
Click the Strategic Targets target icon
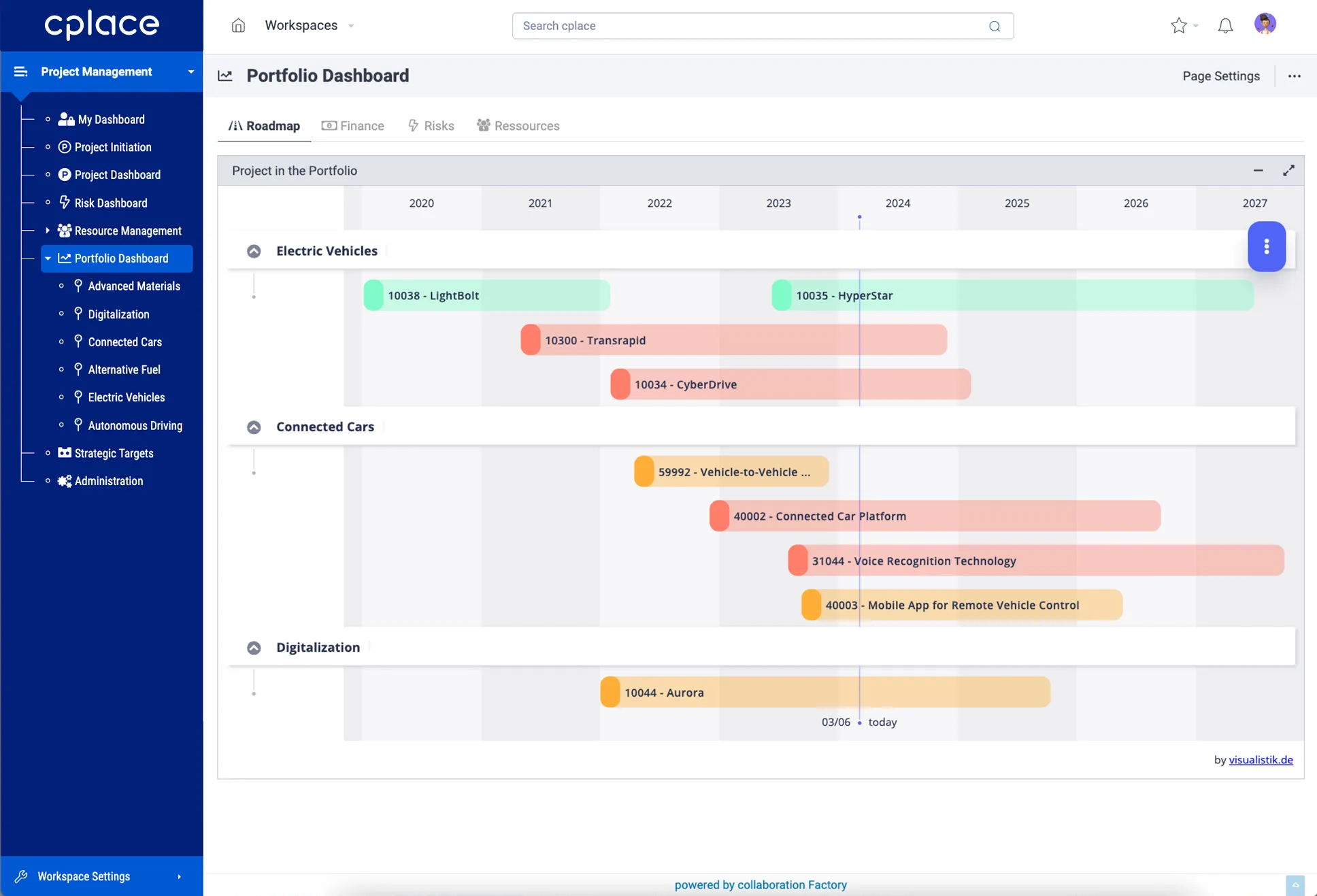tap(63, 453)
